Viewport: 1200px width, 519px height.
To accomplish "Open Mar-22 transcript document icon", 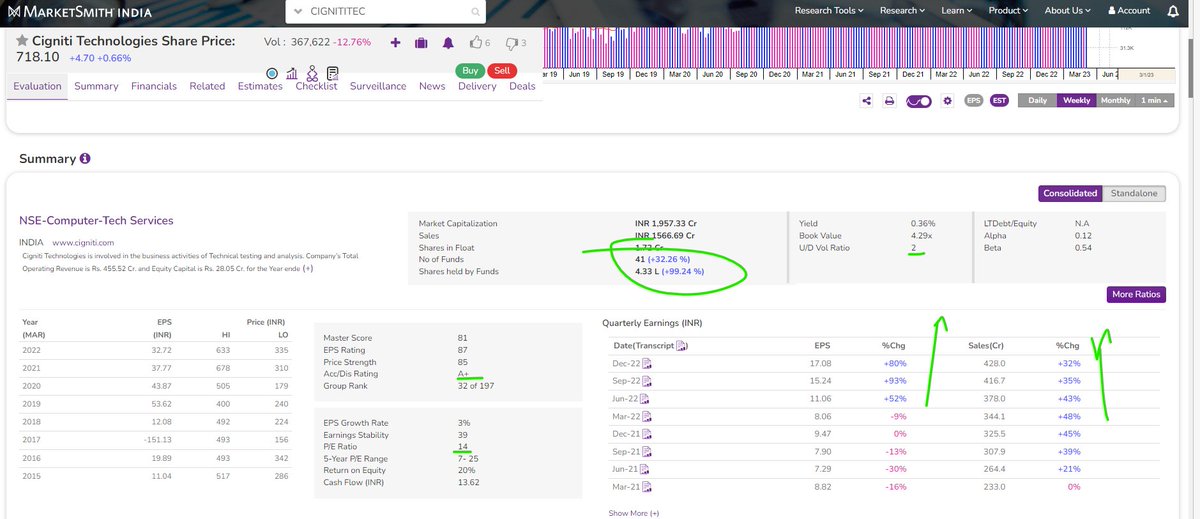I will [646, 416].
